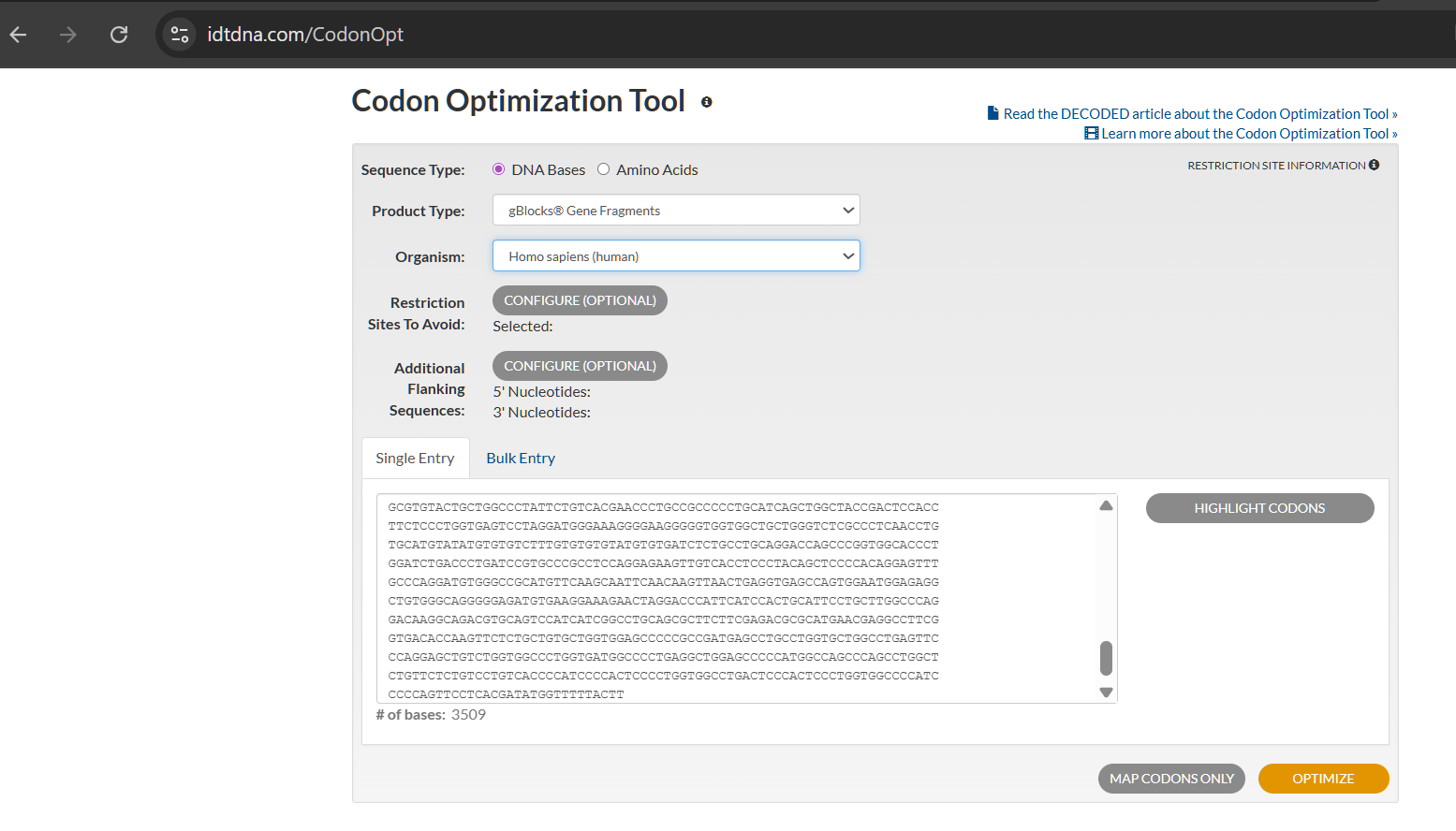Click the HIGHLIGHT CODONS button
The image size is (1456, 831).
click(1259, 508)
